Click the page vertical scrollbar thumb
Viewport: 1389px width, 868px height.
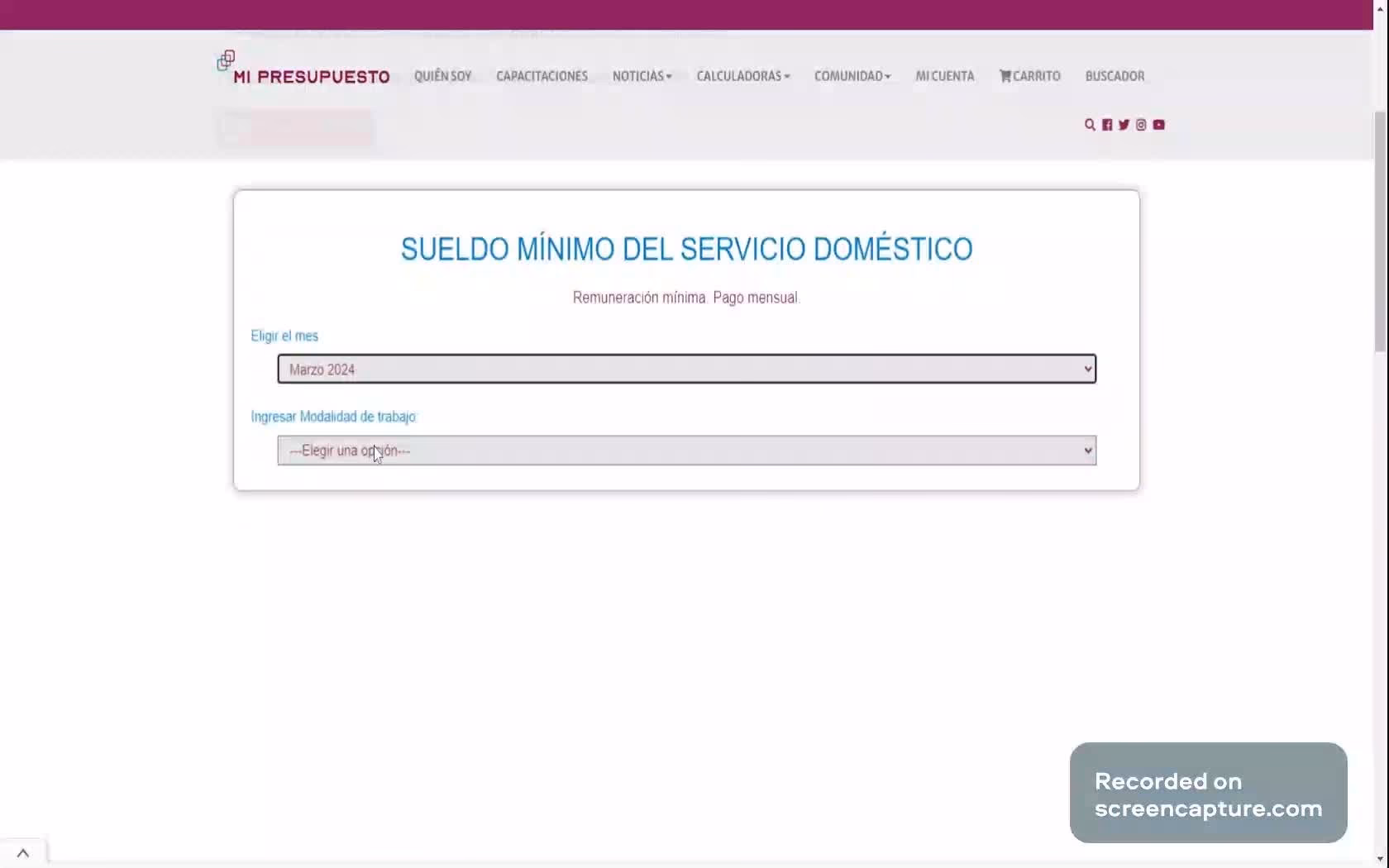(1381, 231)
